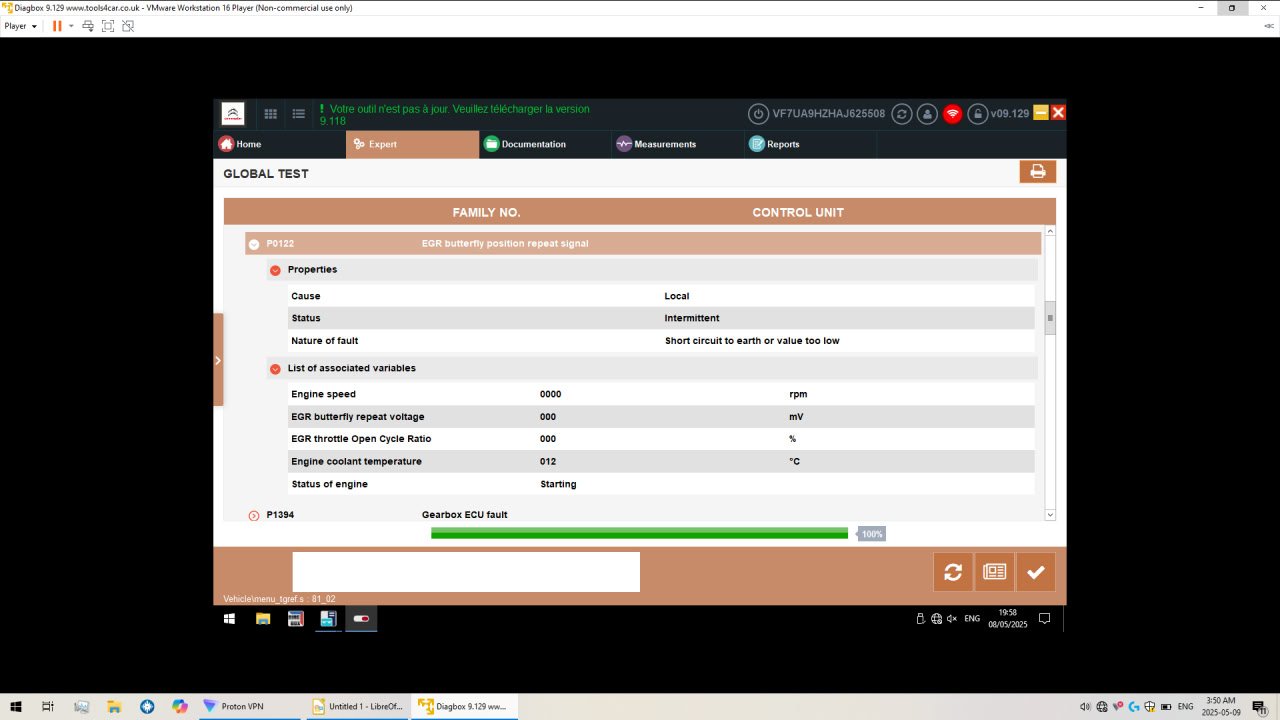Confirm with the checkmark button
Viewport: 1280px width, 720px height.
tap(1036, 572)
